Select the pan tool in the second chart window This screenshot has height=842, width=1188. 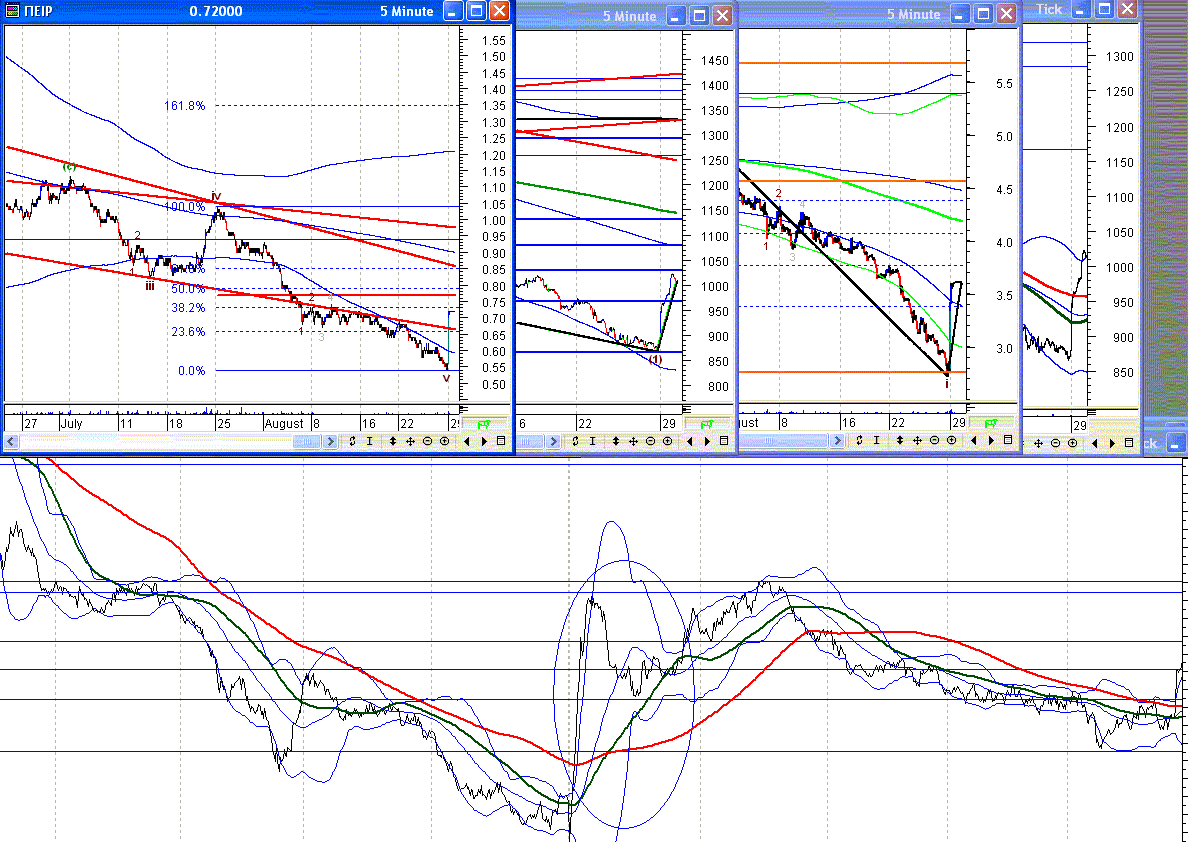pyautogui.click(x=633, y=441)
